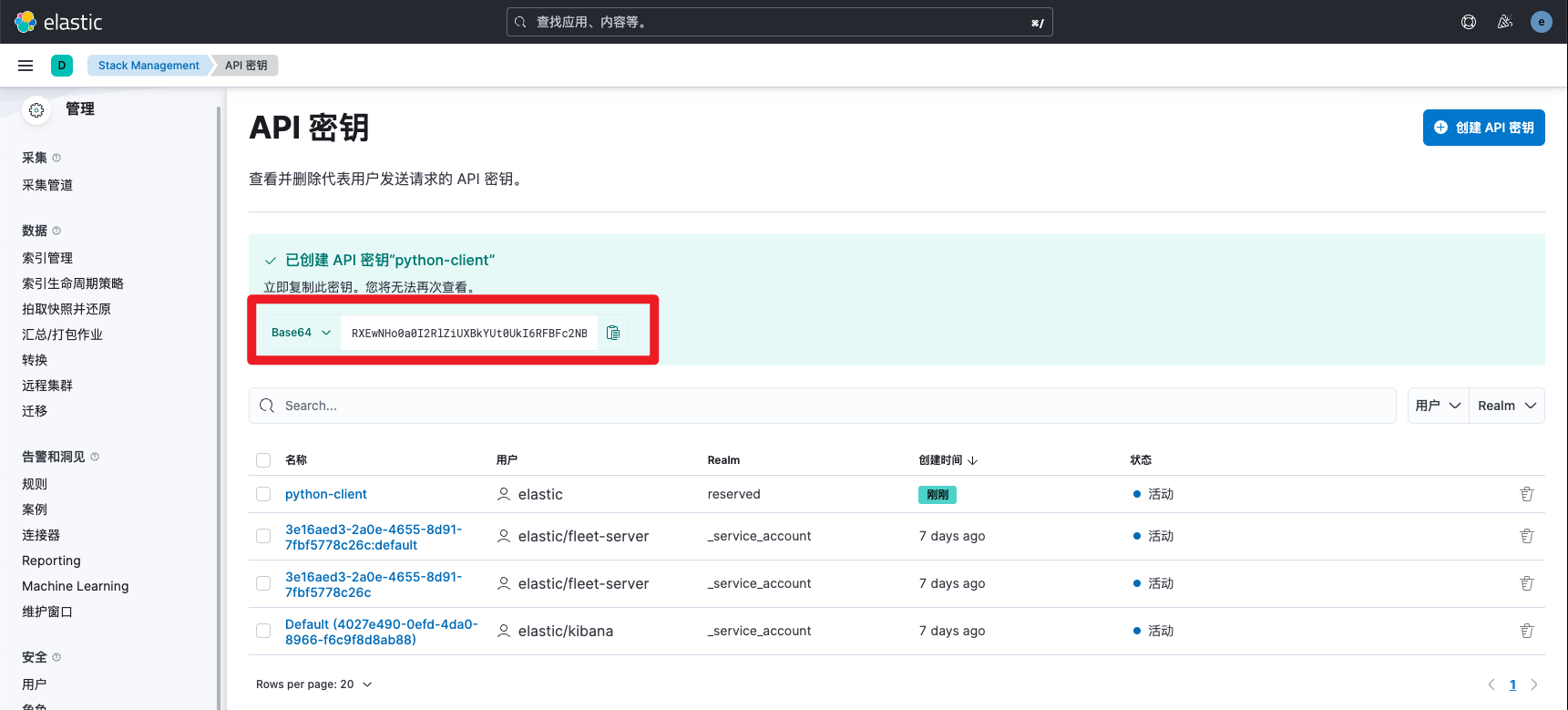Open the user avatar menu
The image size is (1568, 710).
1542,22
